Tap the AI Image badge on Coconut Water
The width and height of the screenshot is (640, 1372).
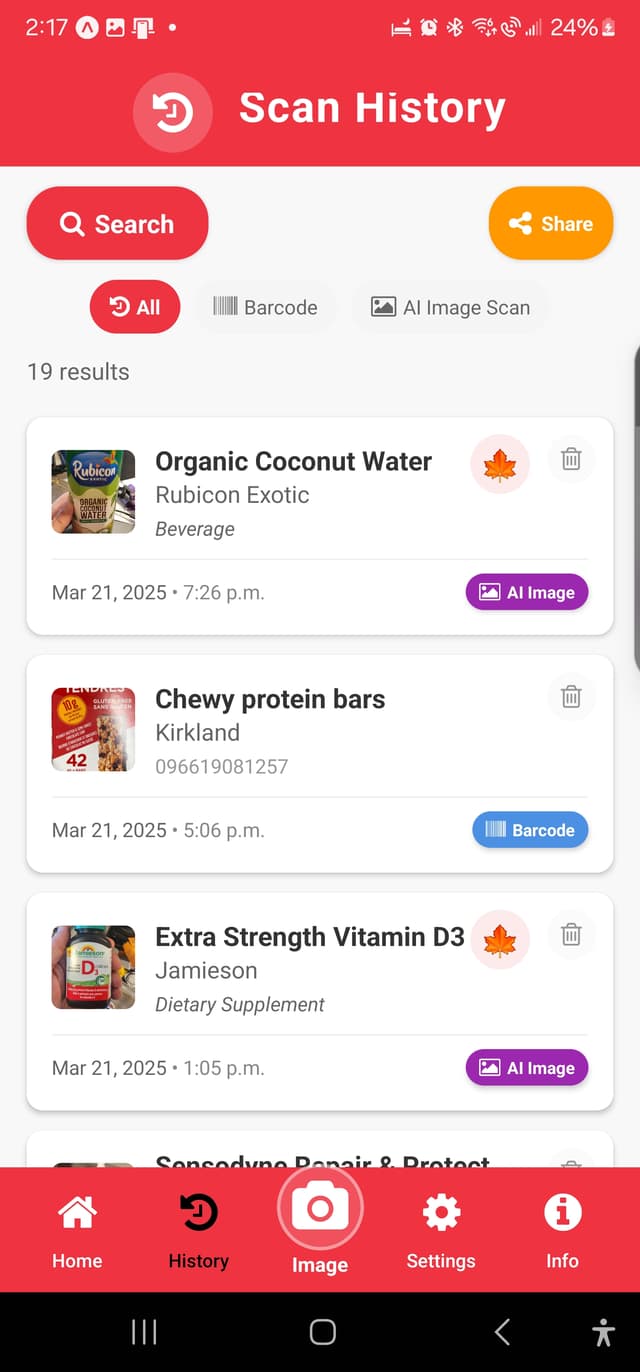coord(526,592)
